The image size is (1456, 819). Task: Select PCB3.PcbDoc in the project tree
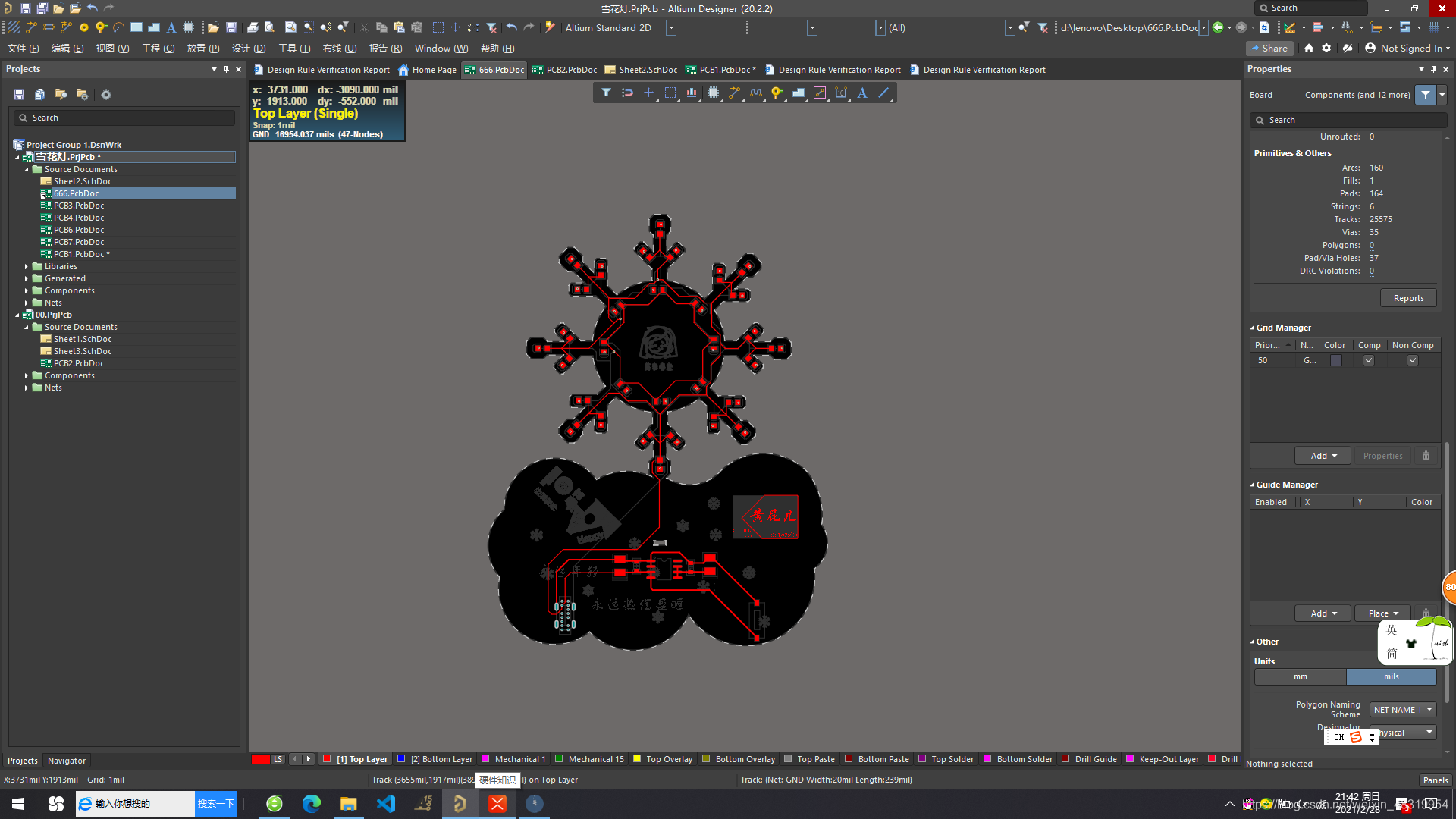coord(79,206)
